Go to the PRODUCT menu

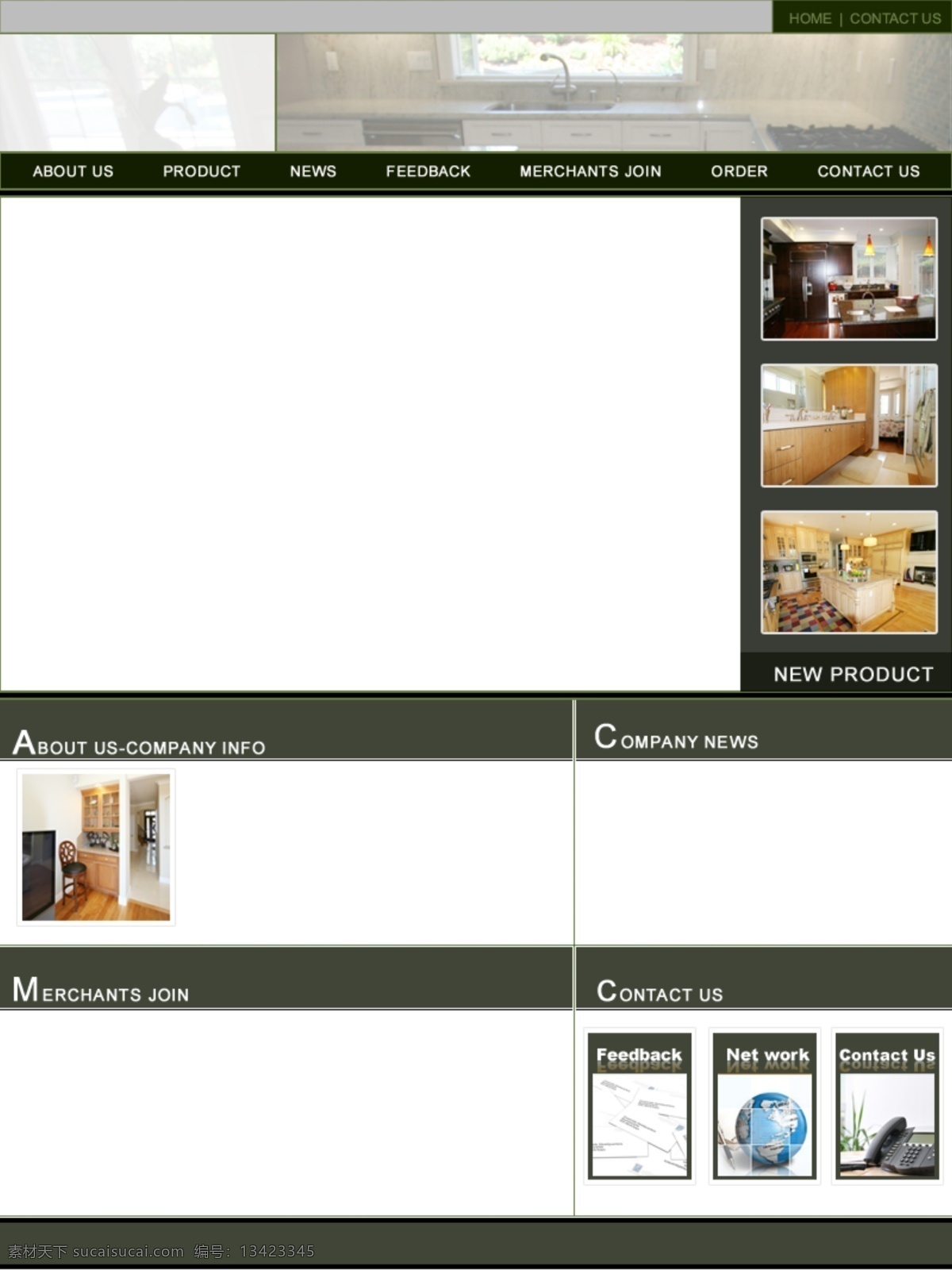click(x=202, y=171)
